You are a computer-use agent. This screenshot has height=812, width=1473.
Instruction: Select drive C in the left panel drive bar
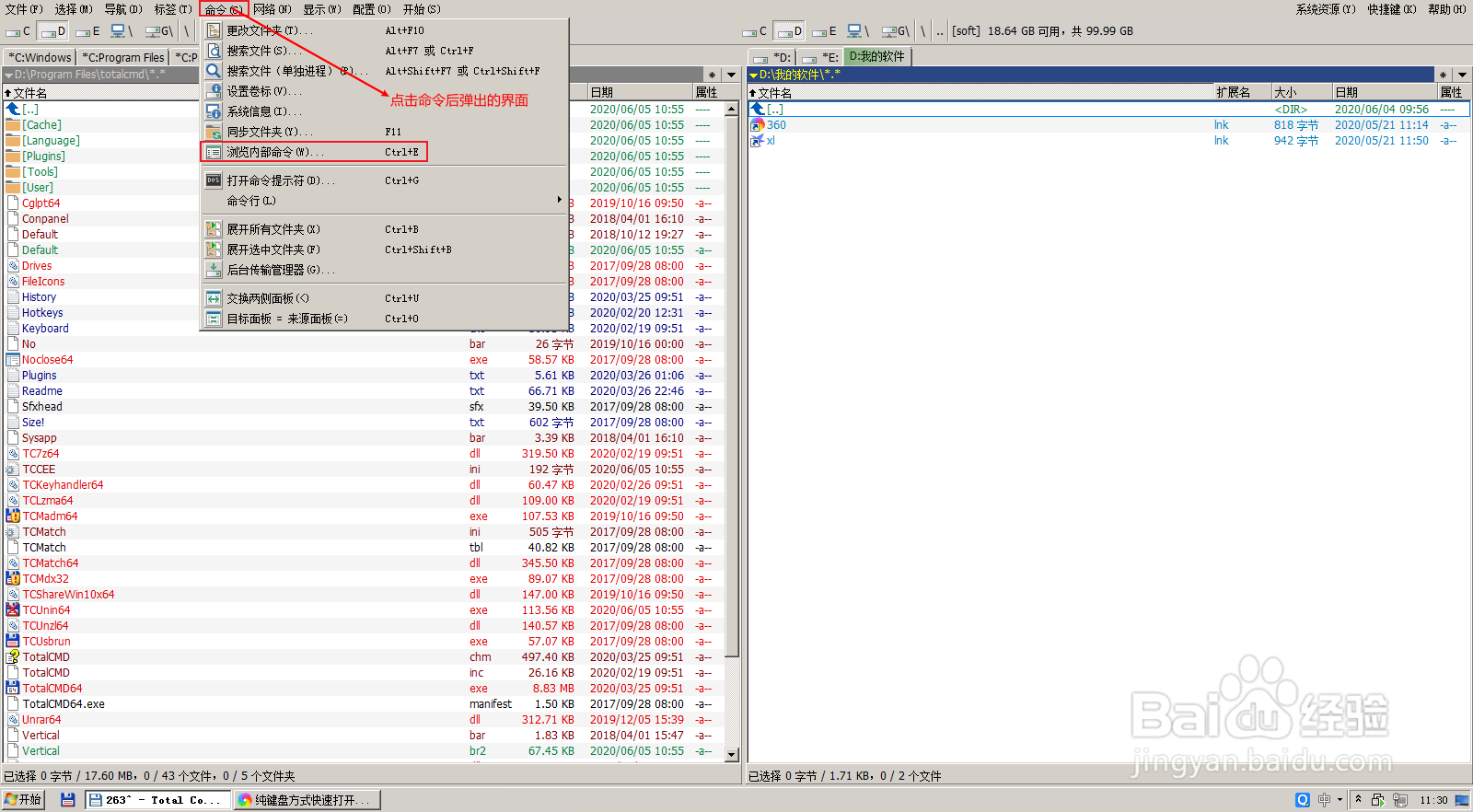point(18,31)
